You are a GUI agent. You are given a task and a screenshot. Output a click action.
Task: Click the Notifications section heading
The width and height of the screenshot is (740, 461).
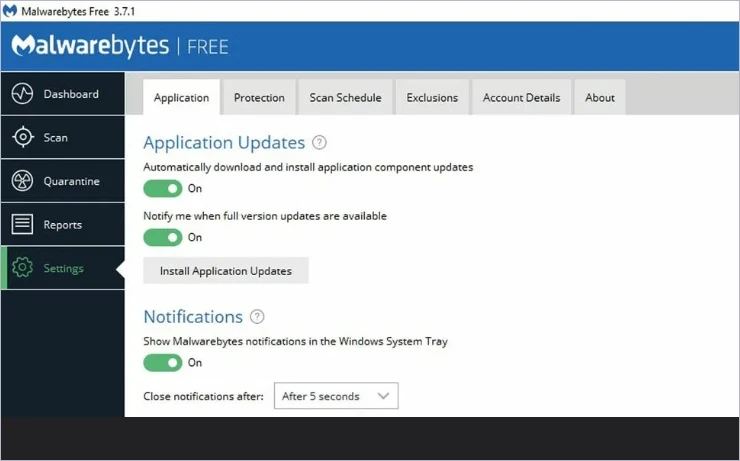point(193,317)
